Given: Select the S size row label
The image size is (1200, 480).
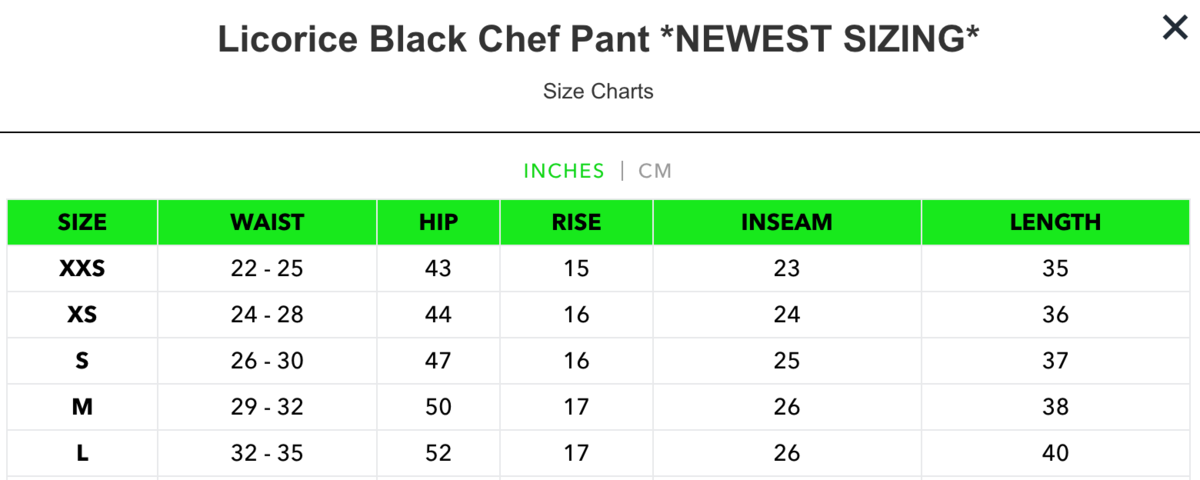Looking at the screenshot, I should pos(82,361).
